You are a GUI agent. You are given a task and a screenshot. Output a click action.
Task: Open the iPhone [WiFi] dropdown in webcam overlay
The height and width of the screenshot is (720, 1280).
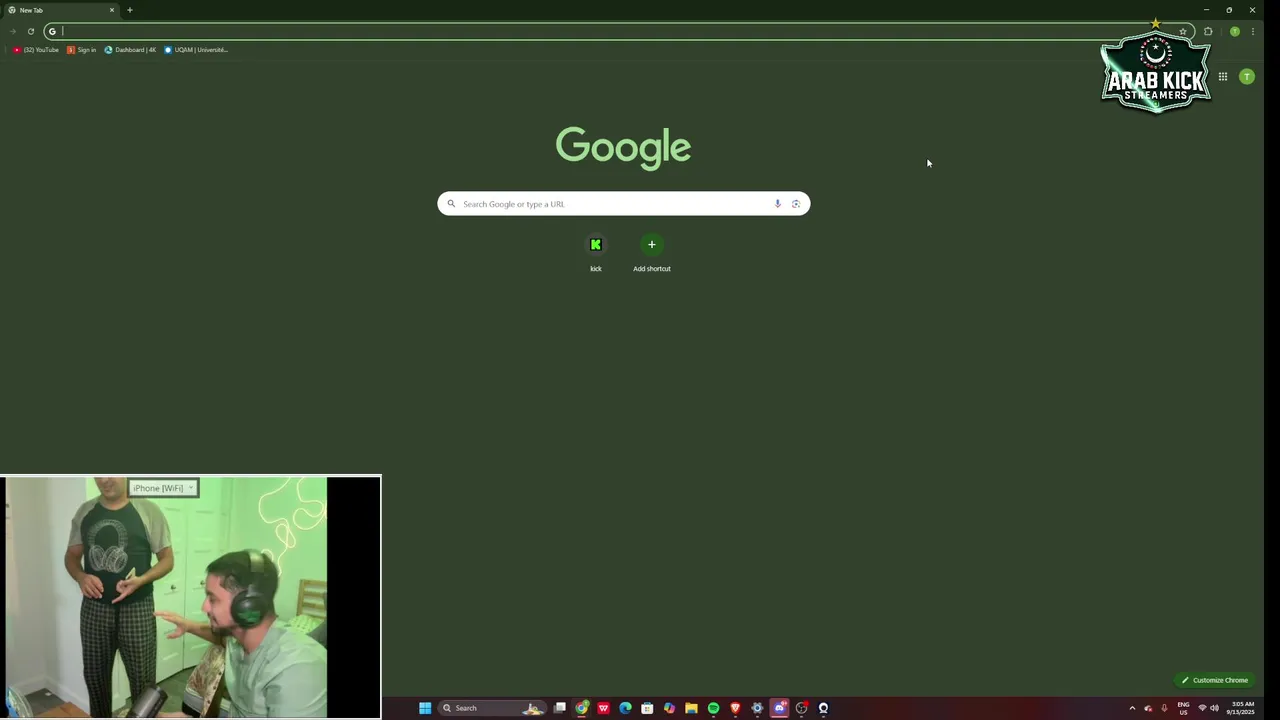(x=163, y=488)
